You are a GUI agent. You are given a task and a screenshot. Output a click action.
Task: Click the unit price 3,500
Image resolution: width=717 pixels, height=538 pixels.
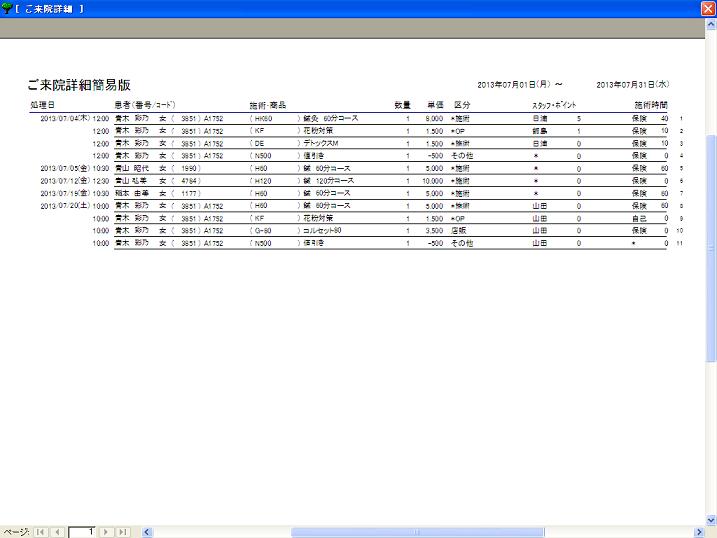(434, 231)
